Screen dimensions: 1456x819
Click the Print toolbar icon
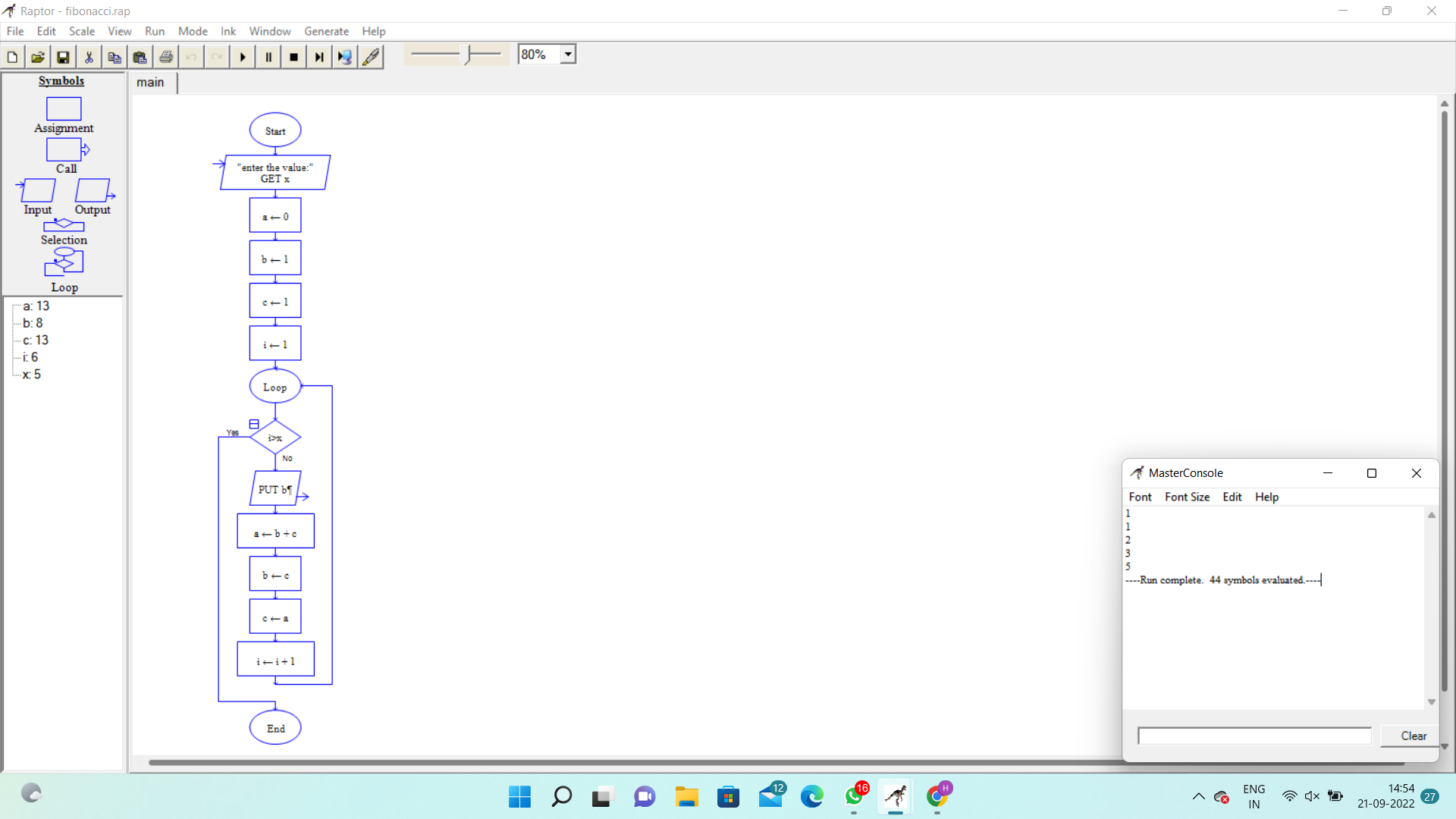(166, 57)
